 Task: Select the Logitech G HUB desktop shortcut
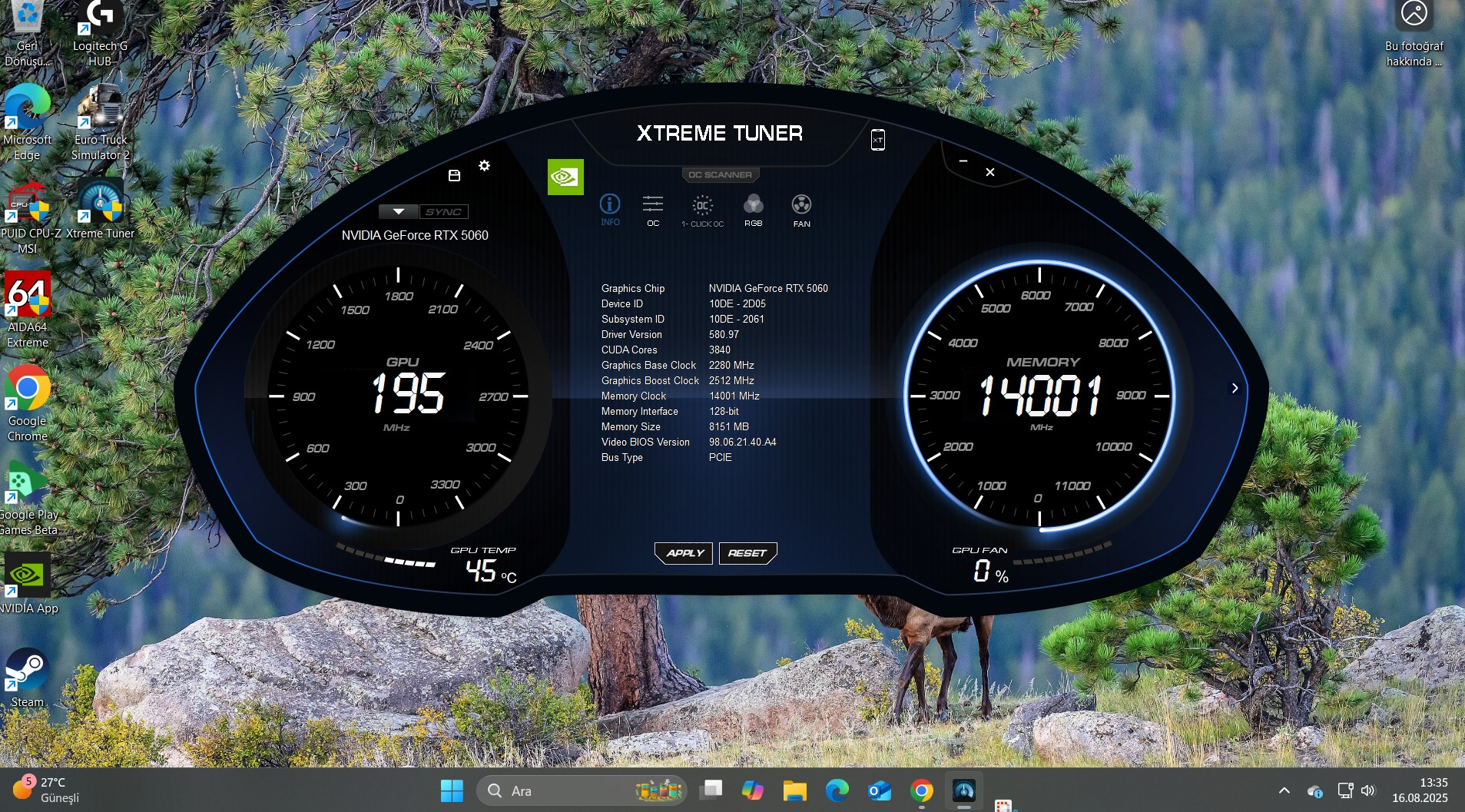[x=101, y=34]
